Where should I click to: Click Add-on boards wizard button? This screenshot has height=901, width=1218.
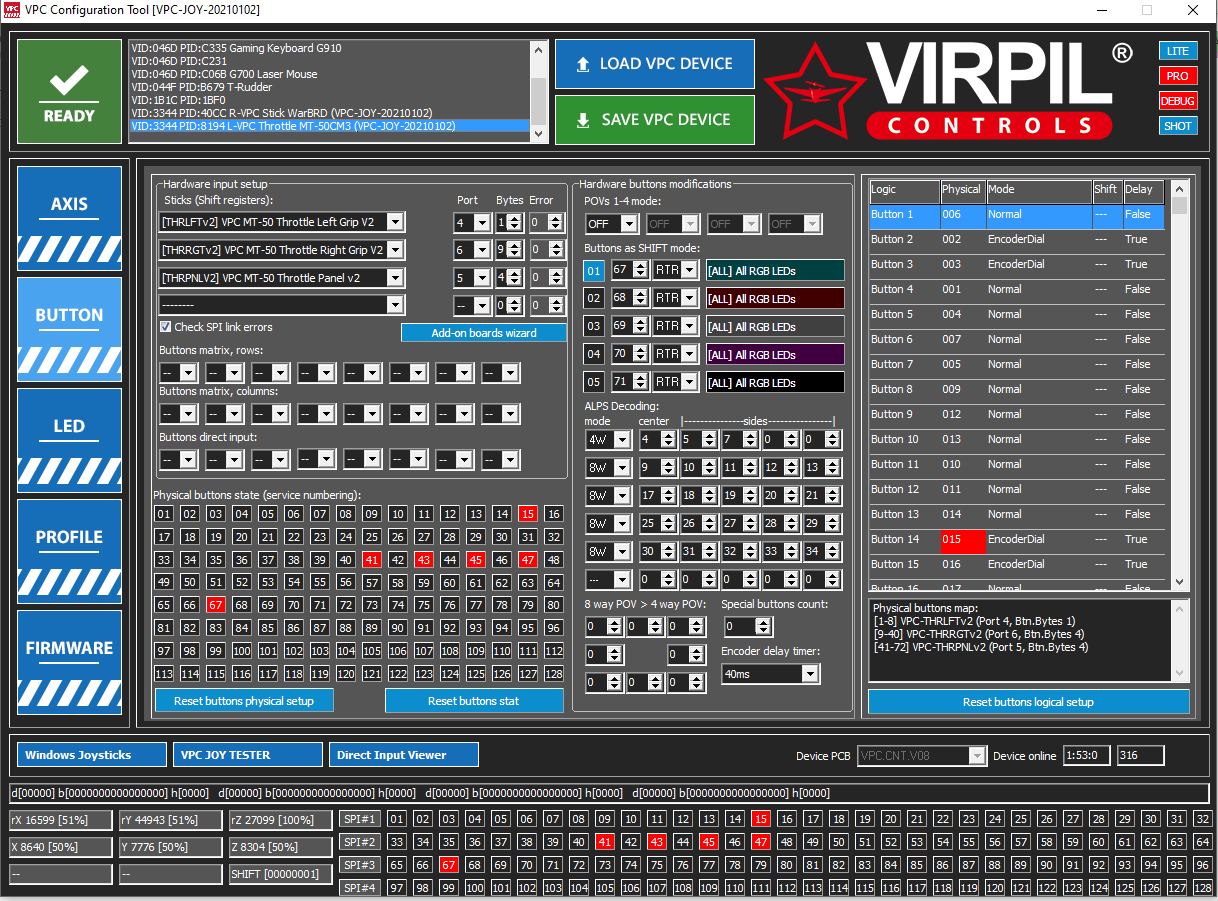coord(484,333)
